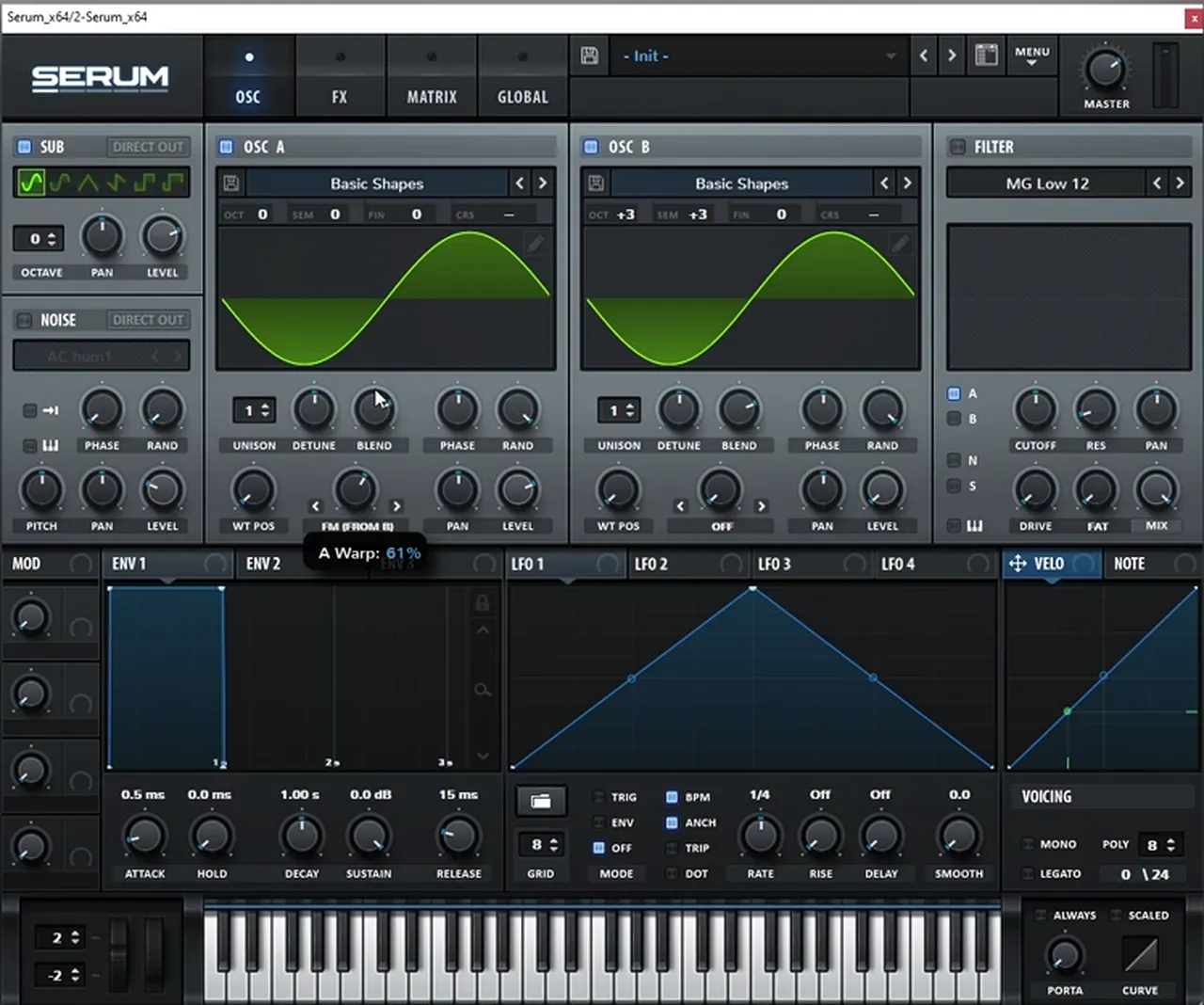Open the MENU dropdown
Image resolution: width=1204 pixels, height=1005 pixels.
(x=1032, y=56)
